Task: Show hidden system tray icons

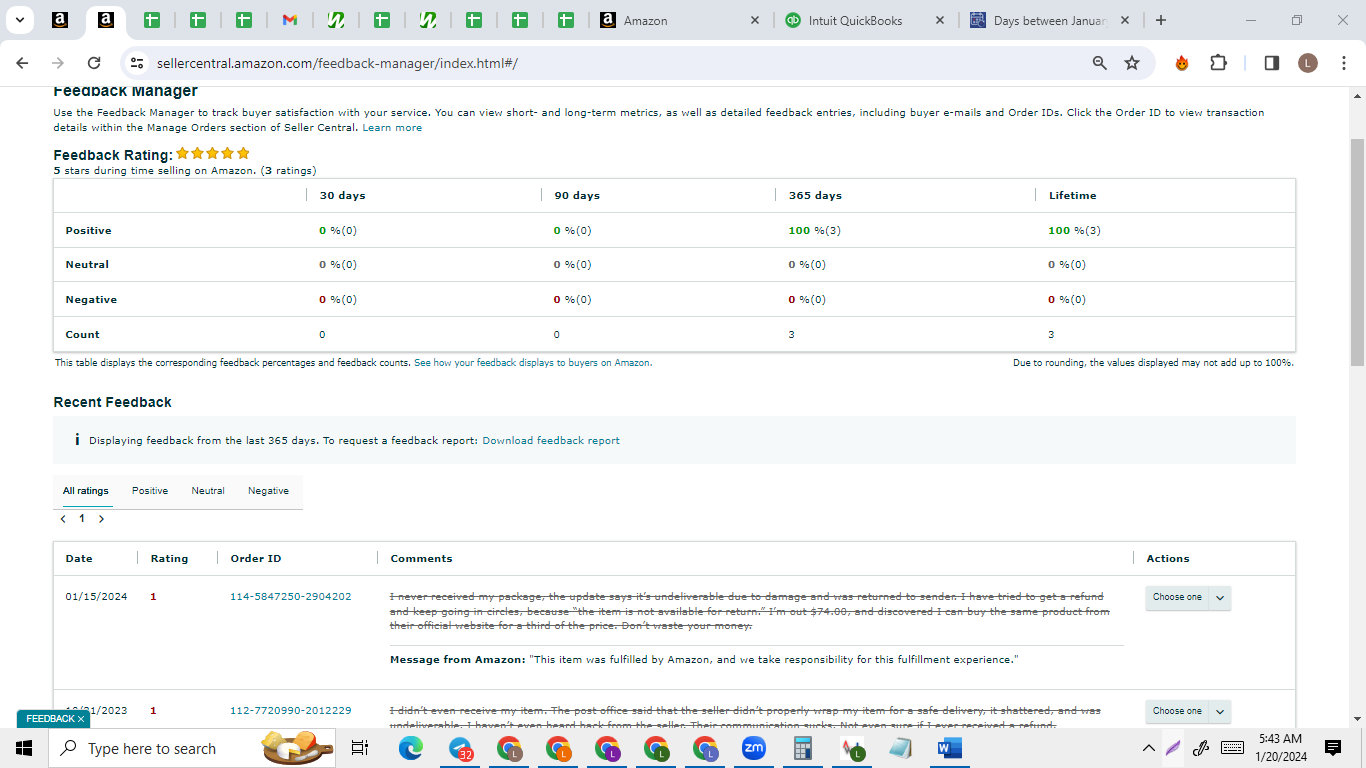Action: pyautogui.click(x=1148, y=748)
